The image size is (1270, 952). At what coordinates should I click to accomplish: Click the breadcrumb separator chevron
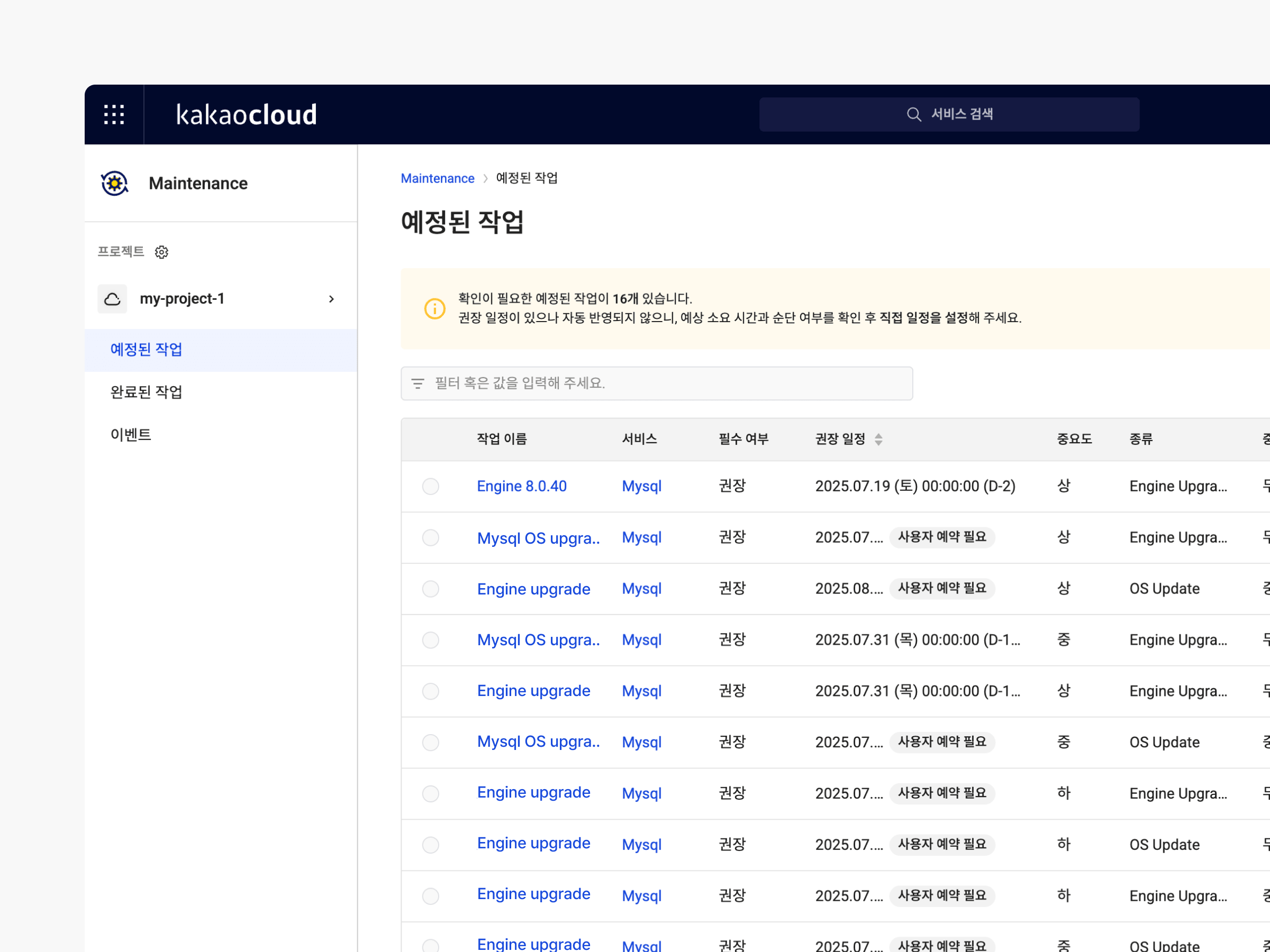485,178
